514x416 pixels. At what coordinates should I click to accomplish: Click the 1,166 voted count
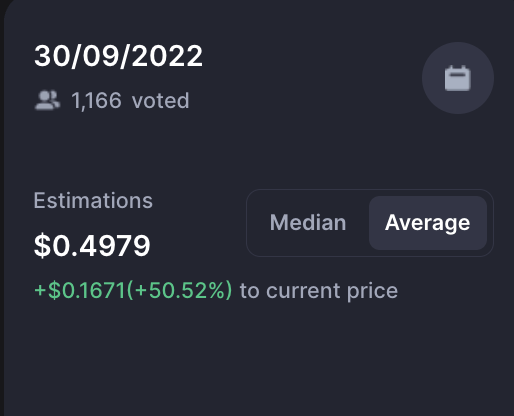click(x=130, y=100)
